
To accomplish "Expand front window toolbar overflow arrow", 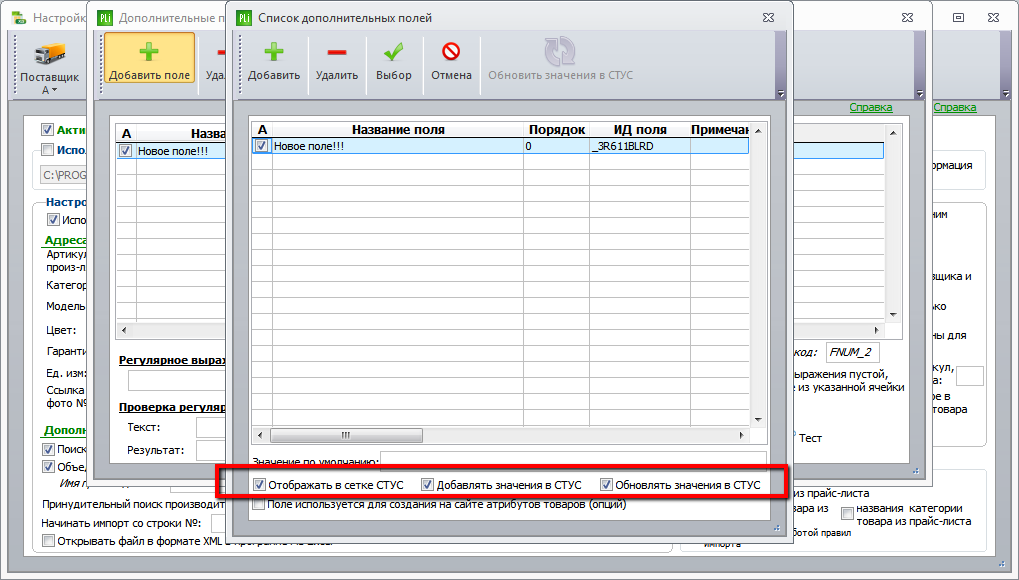I will [x=780, y=94].
